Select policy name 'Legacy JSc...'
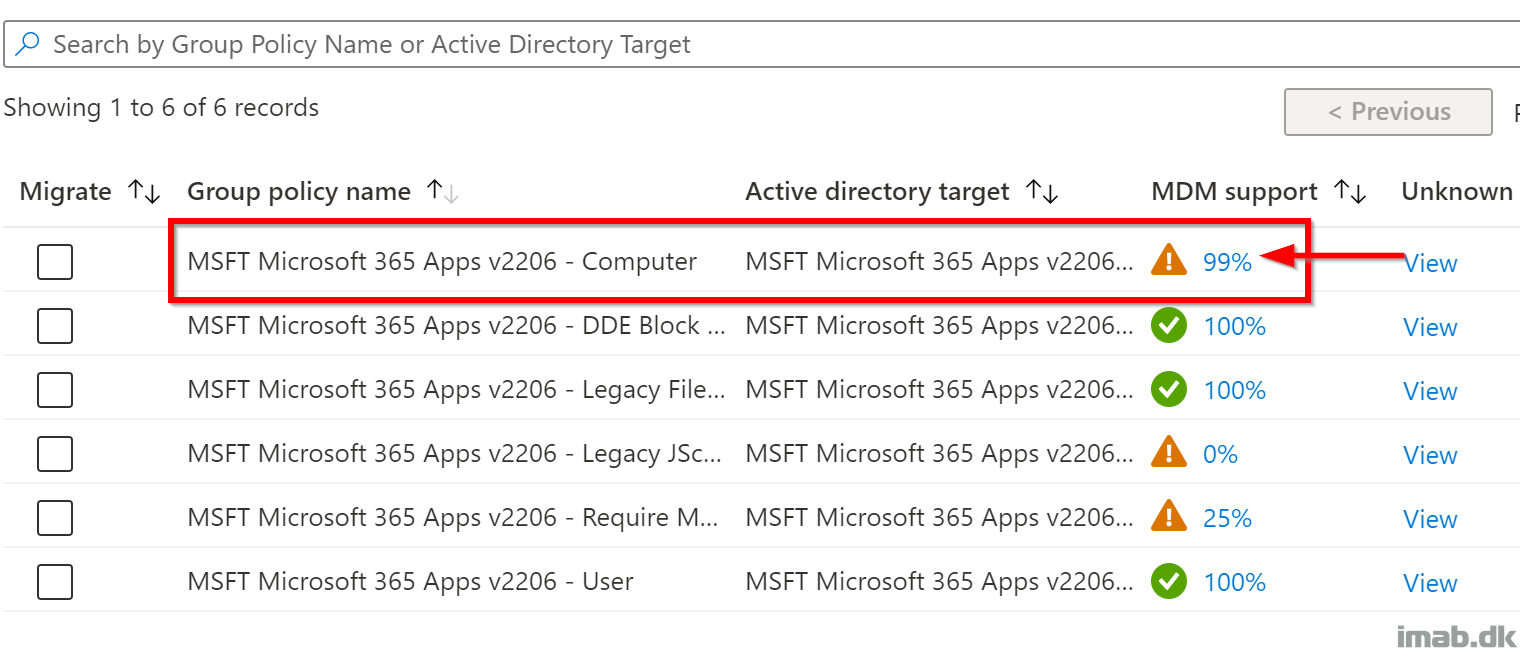 455,454
